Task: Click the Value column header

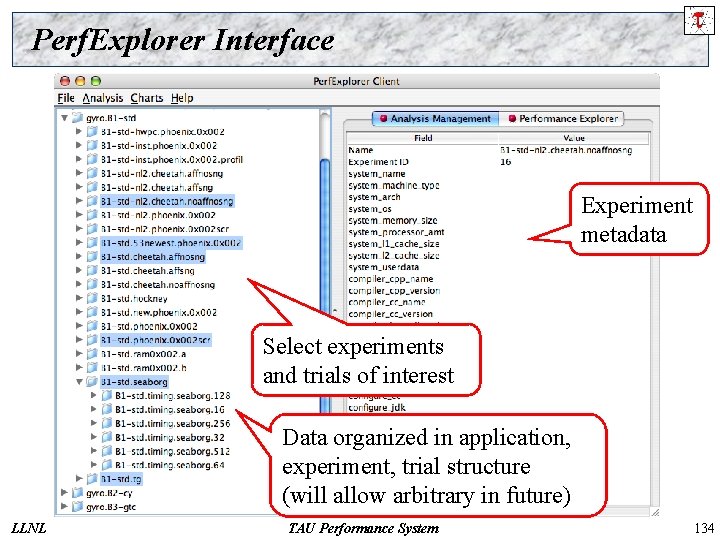Action: coord(574,138)
